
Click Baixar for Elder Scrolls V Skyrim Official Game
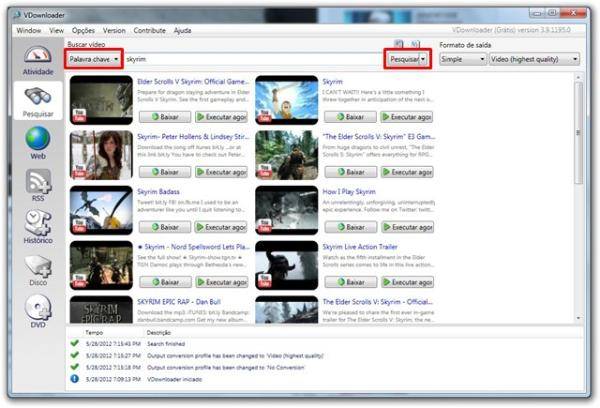click(165, 117)
